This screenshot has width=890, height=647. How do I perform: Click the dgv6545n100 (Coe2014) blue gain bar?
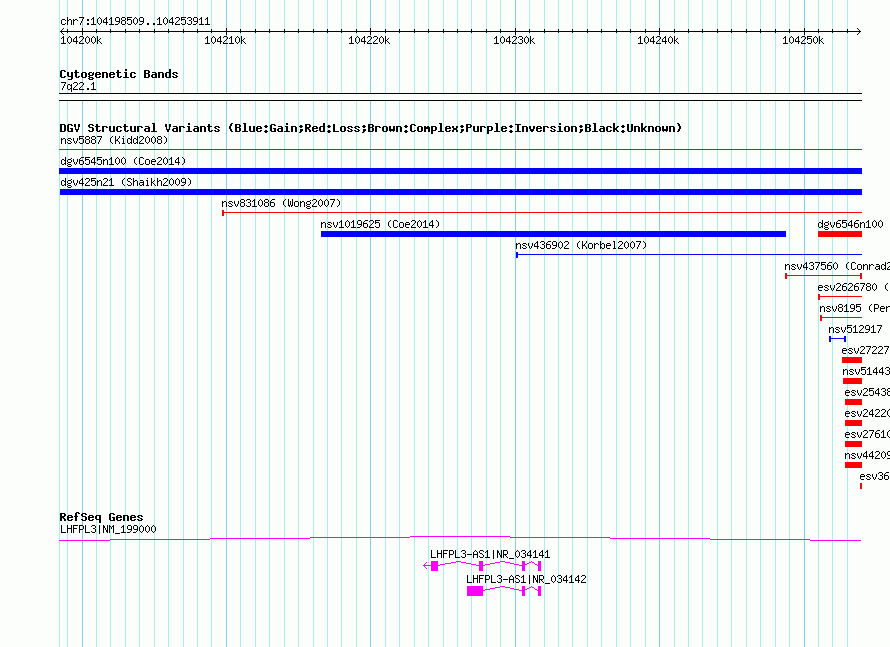pos(460,171)
